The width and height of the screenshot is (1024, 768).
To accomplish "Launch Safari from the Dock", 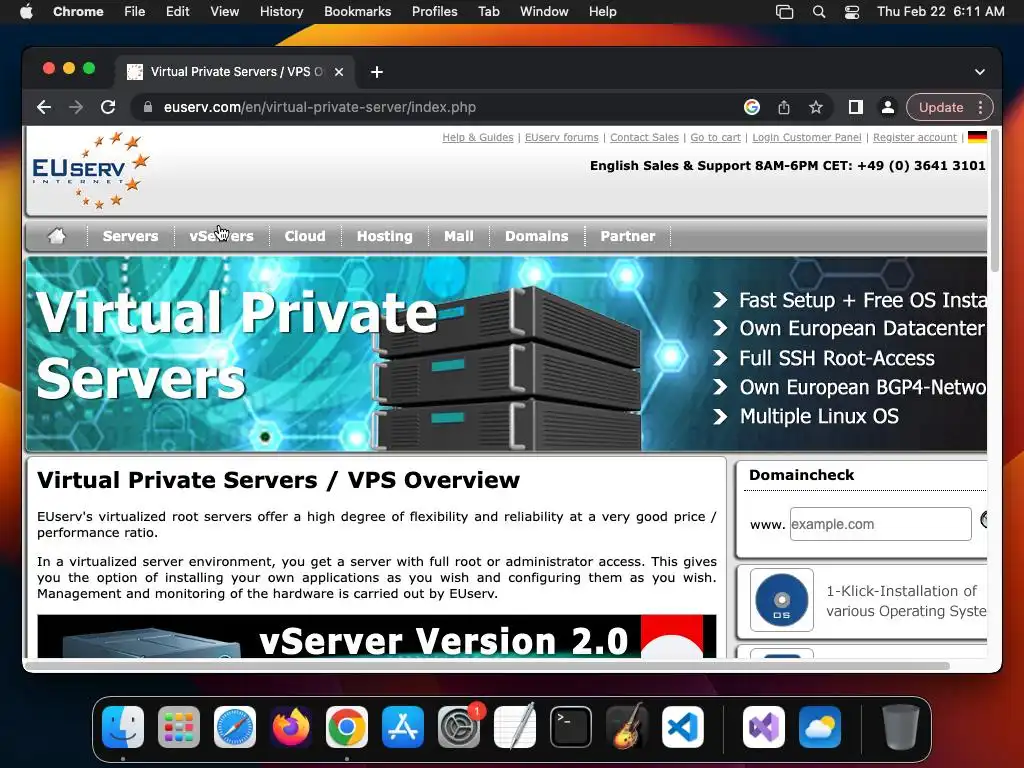I will pos(235,727).
